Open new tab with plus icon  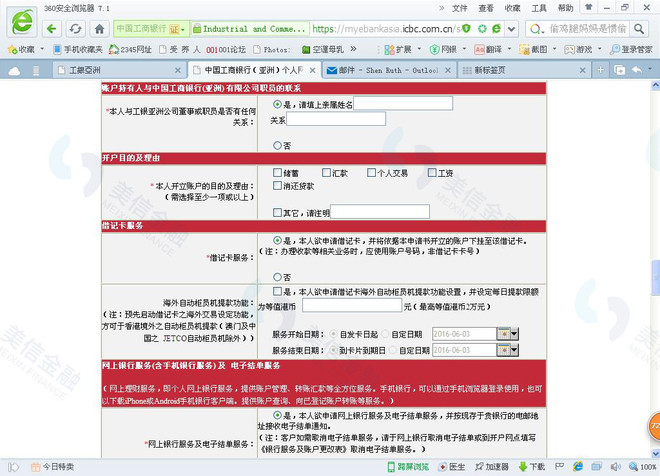click(600, 70)
